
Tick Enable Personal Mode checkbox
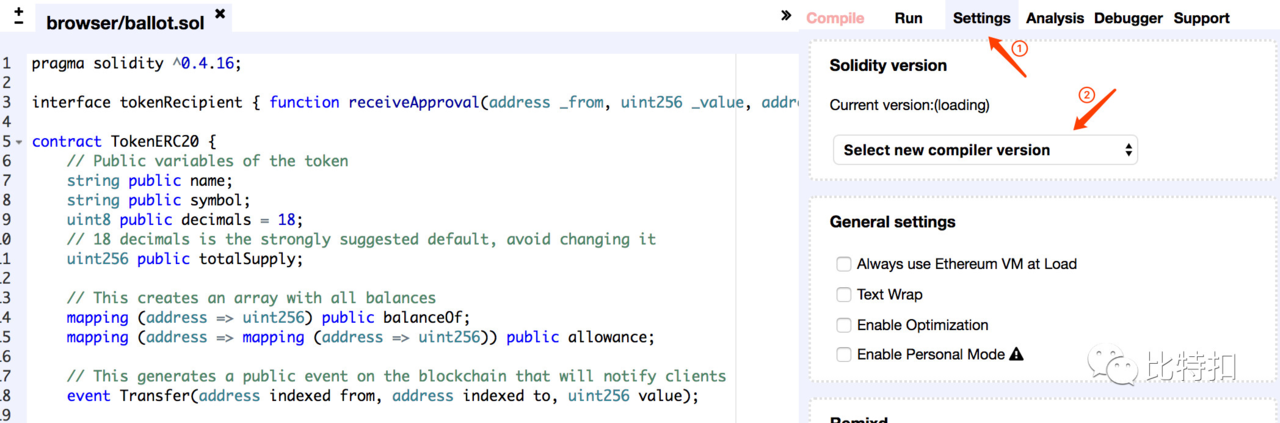point(844,354)
